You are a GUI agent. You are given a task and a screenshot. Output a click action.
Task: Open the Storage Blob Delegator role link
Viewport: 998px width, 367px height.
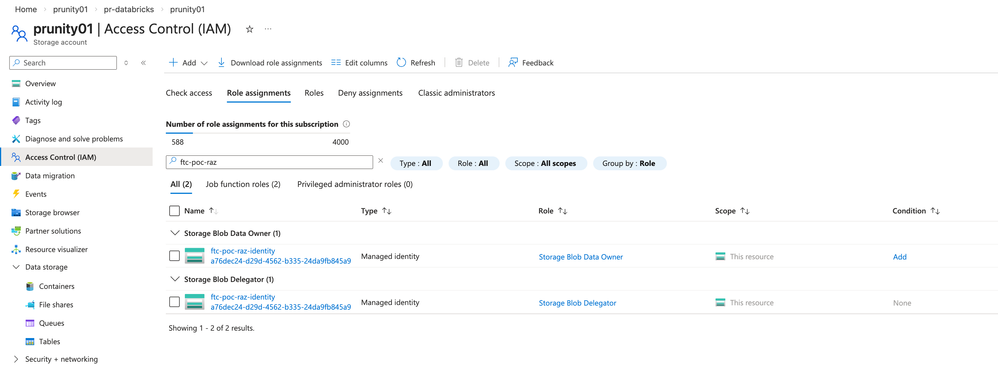[577, 303]
